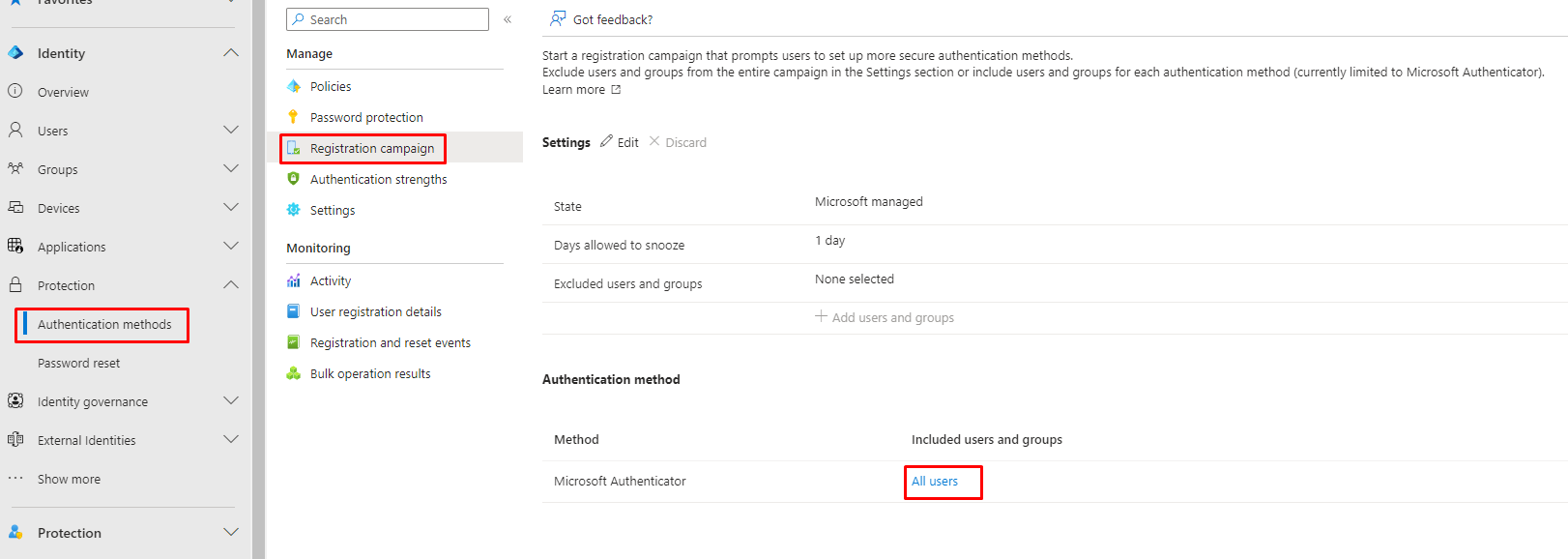Click the Activity chart icon
Image resolution: width=1568 pixels, height=559 pixels.
294,280
